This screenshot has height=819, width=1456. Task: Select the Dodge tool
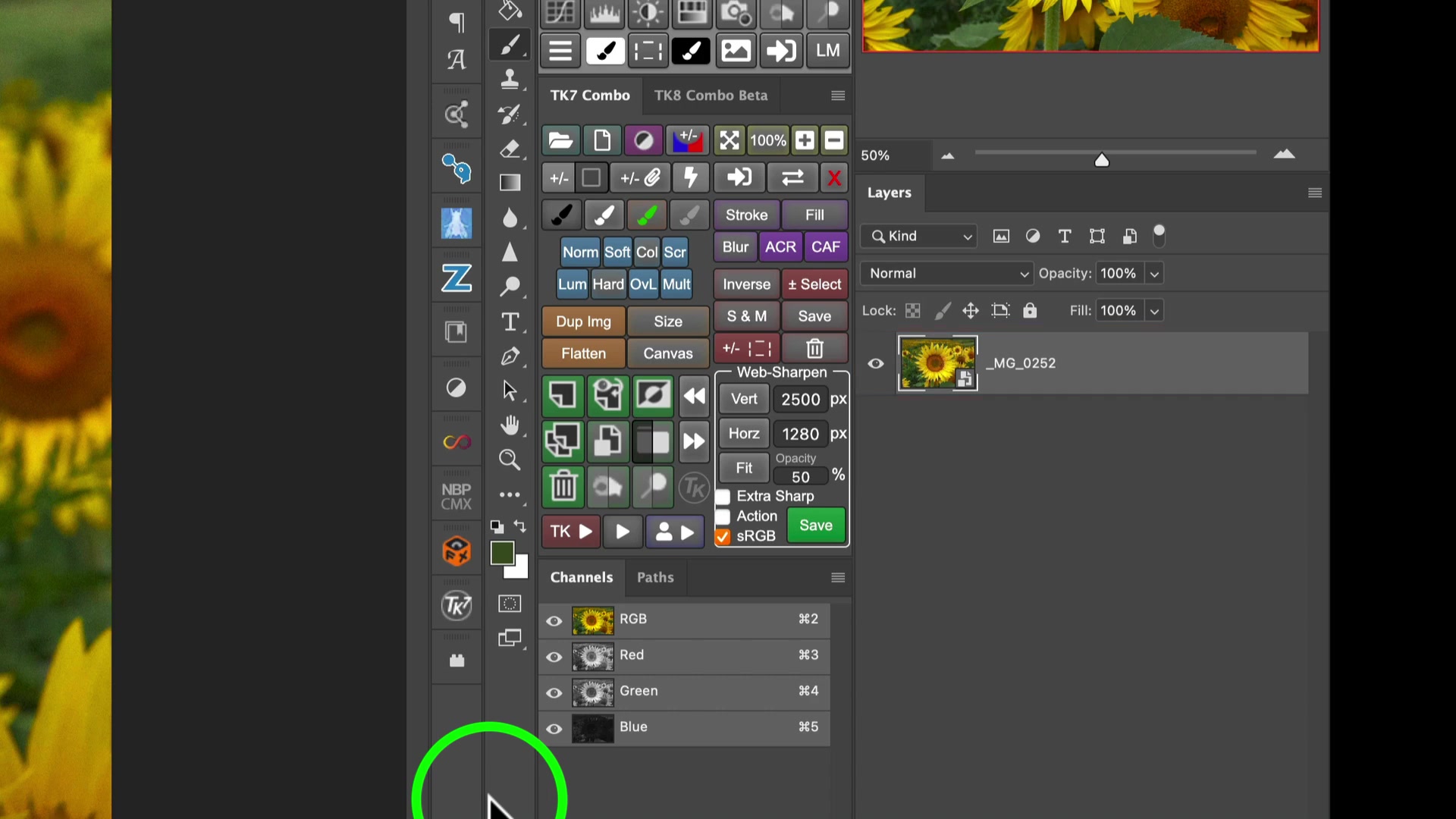click(x=510, y=286)
